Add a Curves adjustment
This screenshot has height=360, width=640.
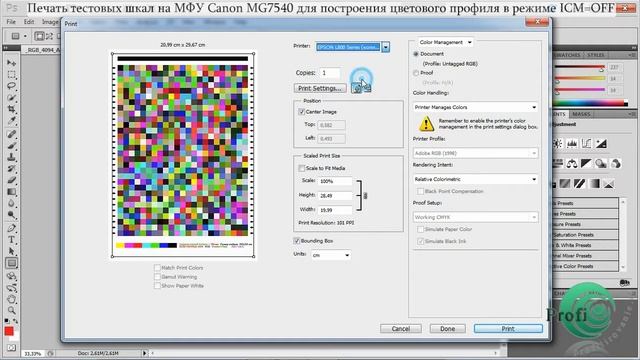coord(586,143)
